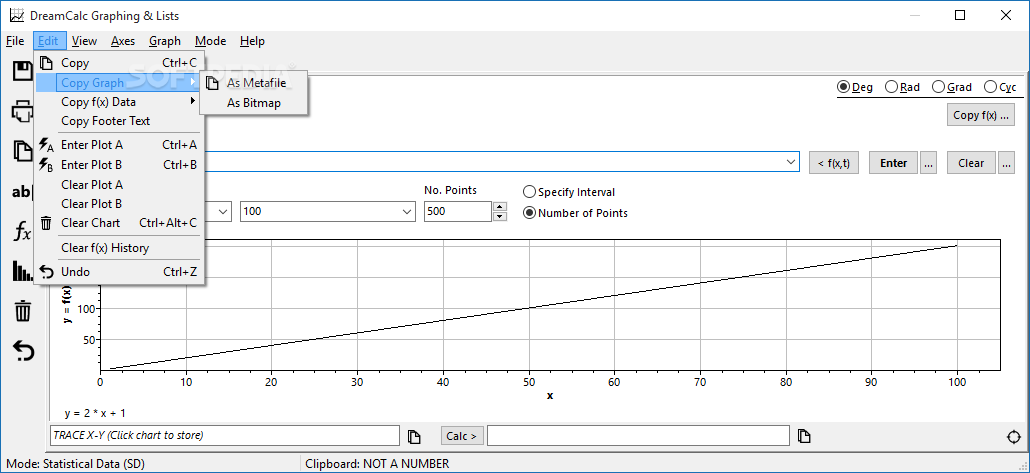This screenshot has width=1030, height=473.
Task: Click the copy icon next to TRACE X-Y field
Action: coord(413,436)
